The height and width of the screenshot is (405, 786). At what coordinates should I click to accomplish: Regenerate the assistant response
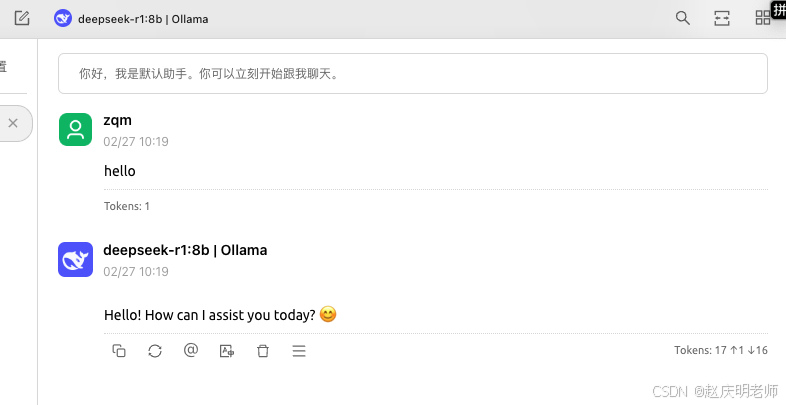[x=155, y=351]
